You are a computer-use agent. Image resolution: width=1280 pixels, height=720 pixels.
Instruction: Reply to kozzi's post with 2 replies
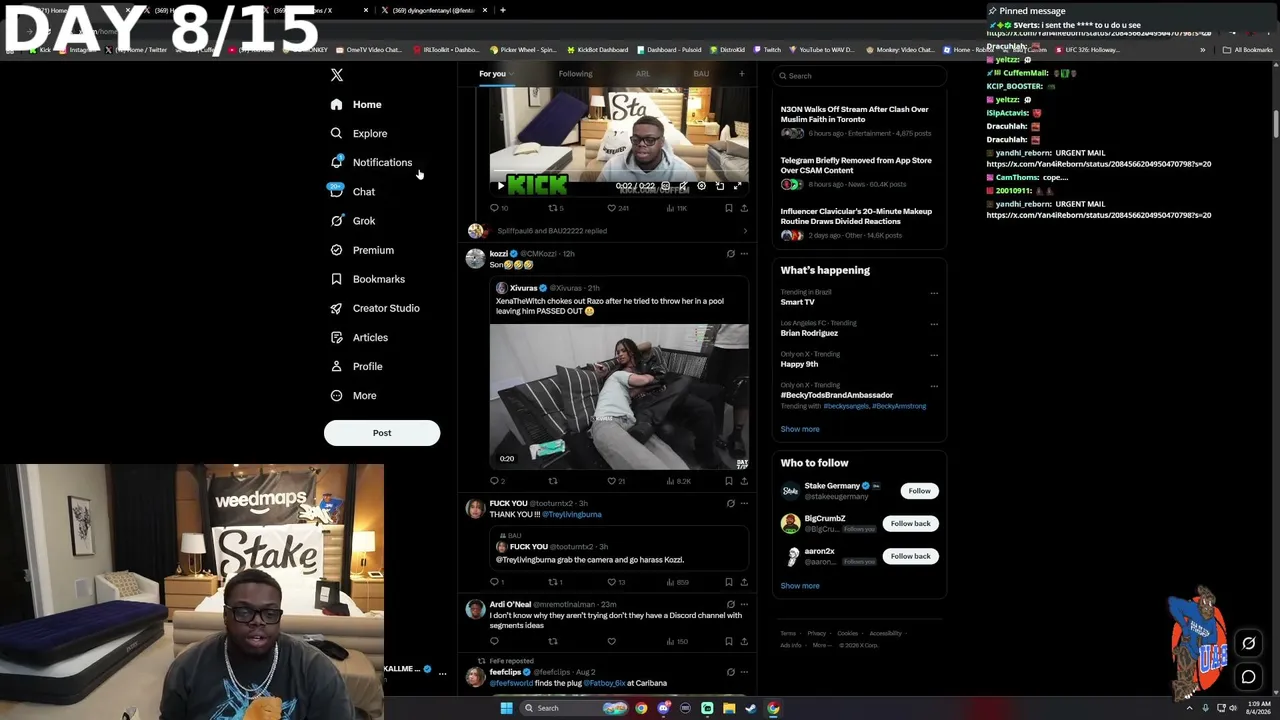point(497,481)
